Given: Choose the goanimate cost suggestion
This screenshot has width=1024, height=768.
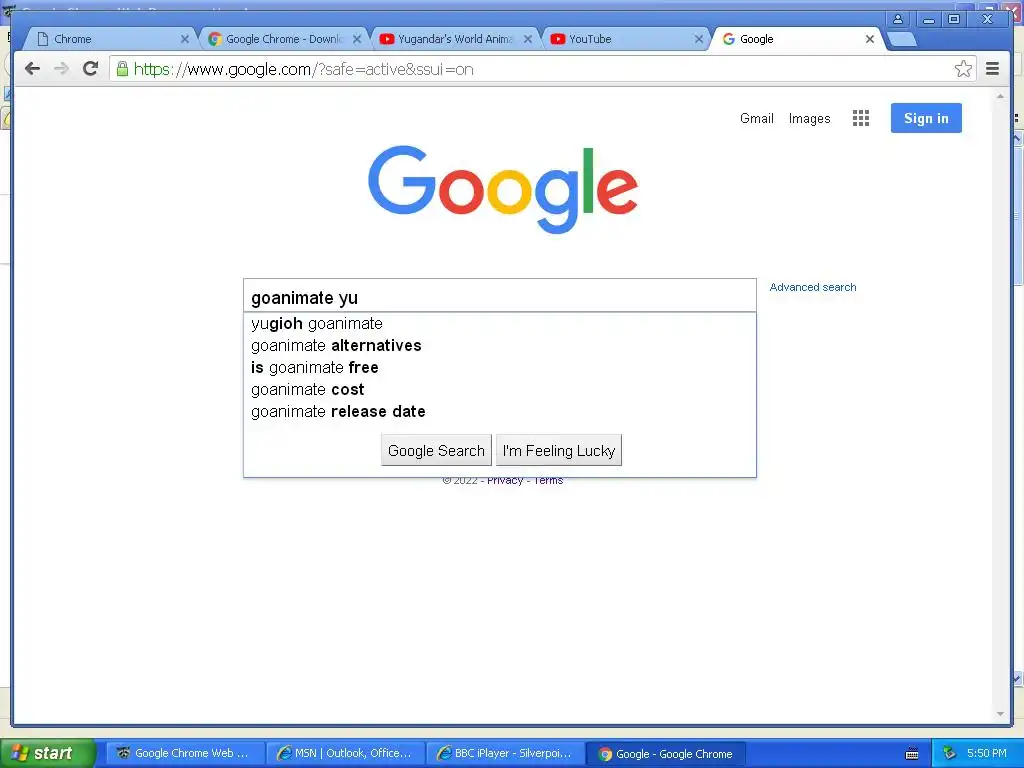Looking at the screenshot, I should point(500,390).
